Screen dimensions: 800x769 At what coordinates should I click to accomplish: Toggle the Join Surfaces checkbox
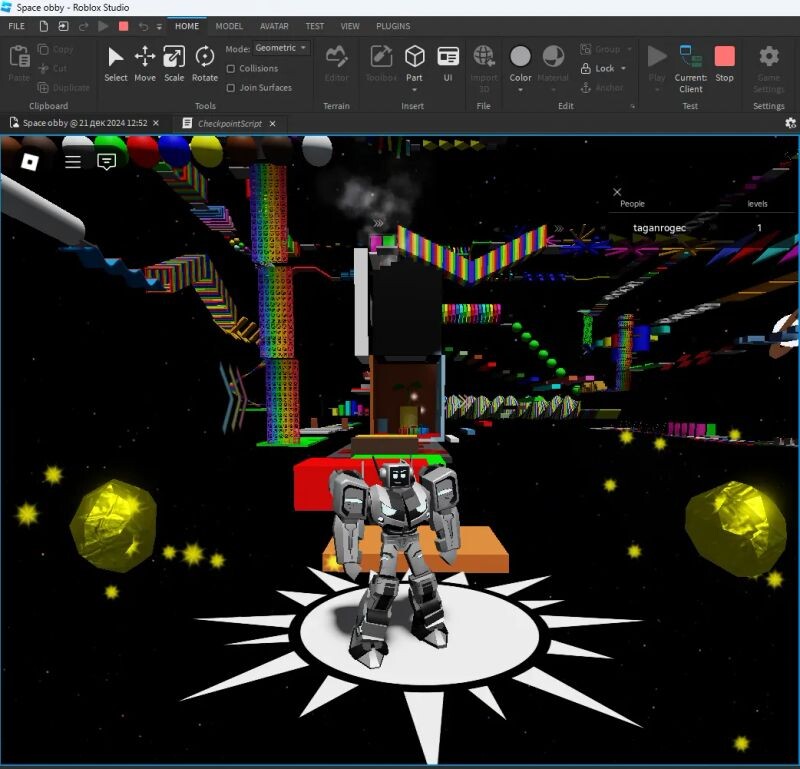pos(231,88)
